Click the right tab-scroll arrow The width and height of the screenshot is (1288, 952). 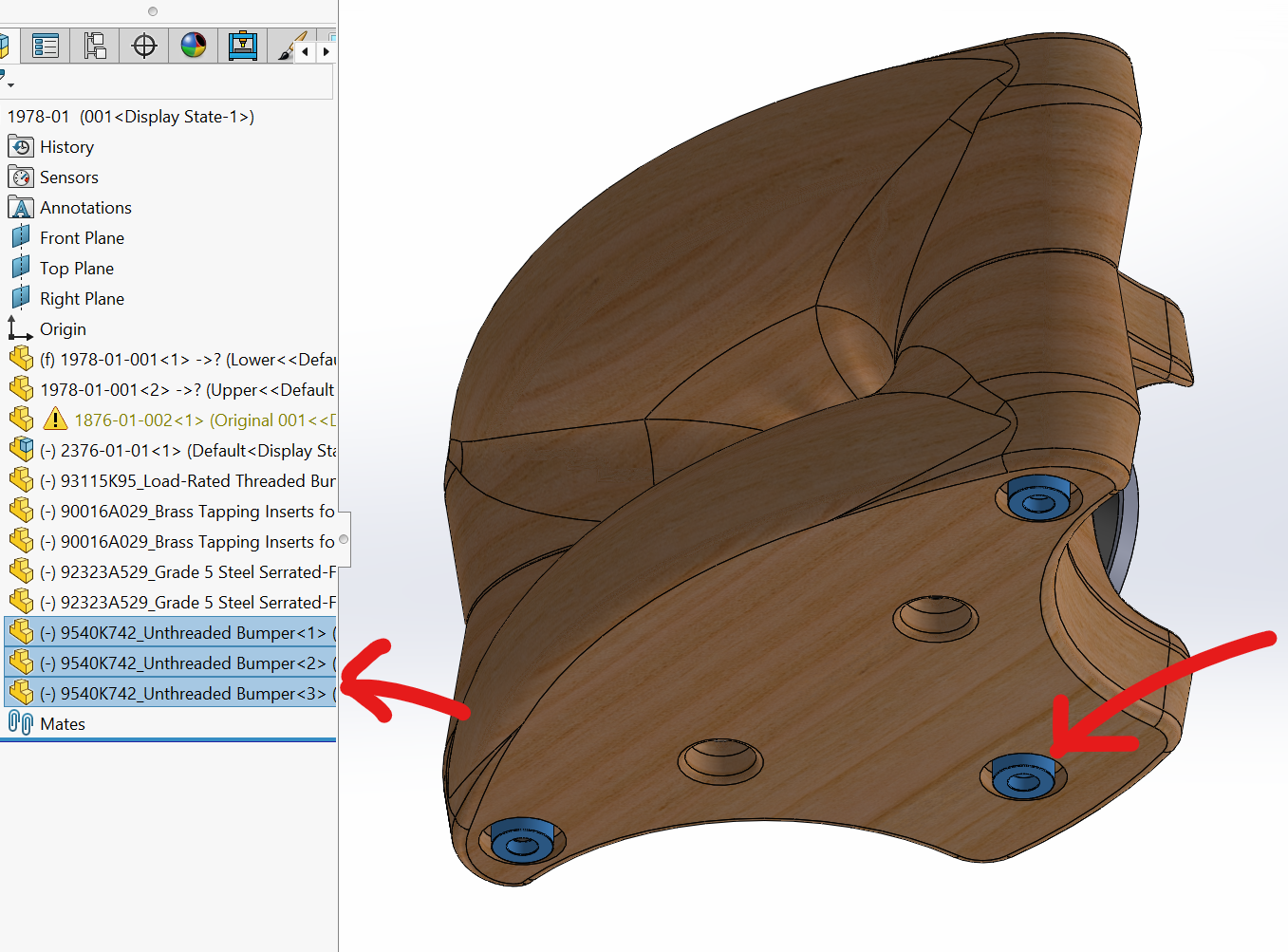click(x=326, y=51)
